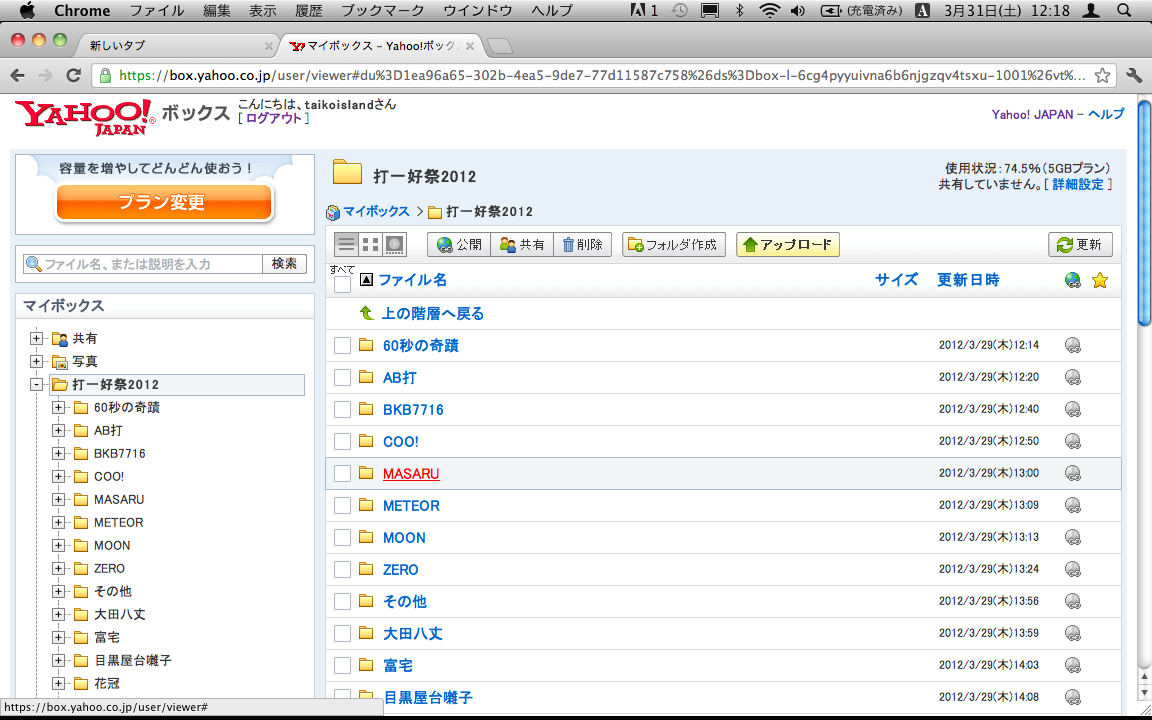Check the box for 60秒の奇蹟 folder
This screenshot has height=720, width=1152.
point(342,345)
